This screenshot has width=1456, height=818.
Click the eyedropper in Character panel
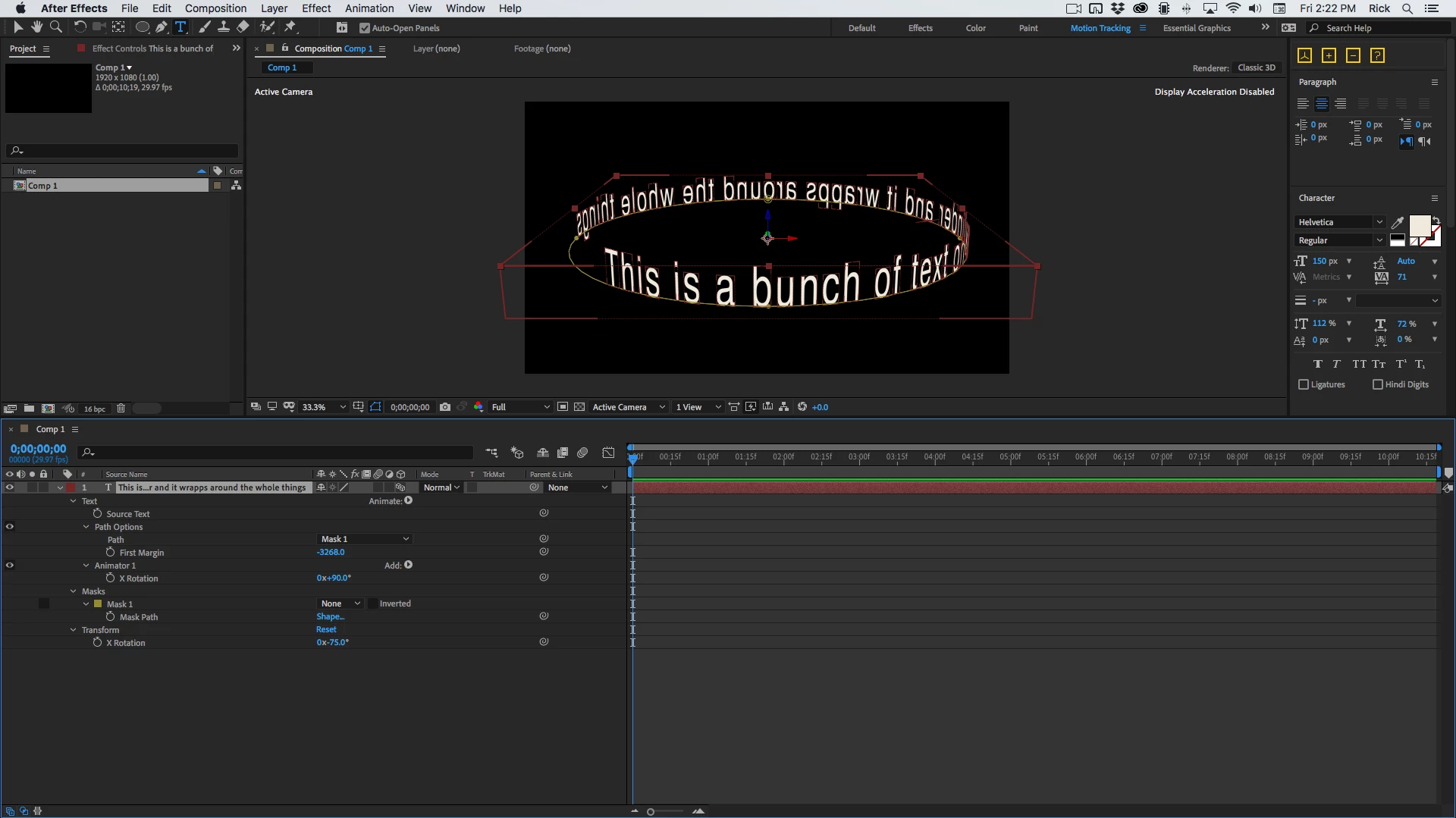[1397, 222]
